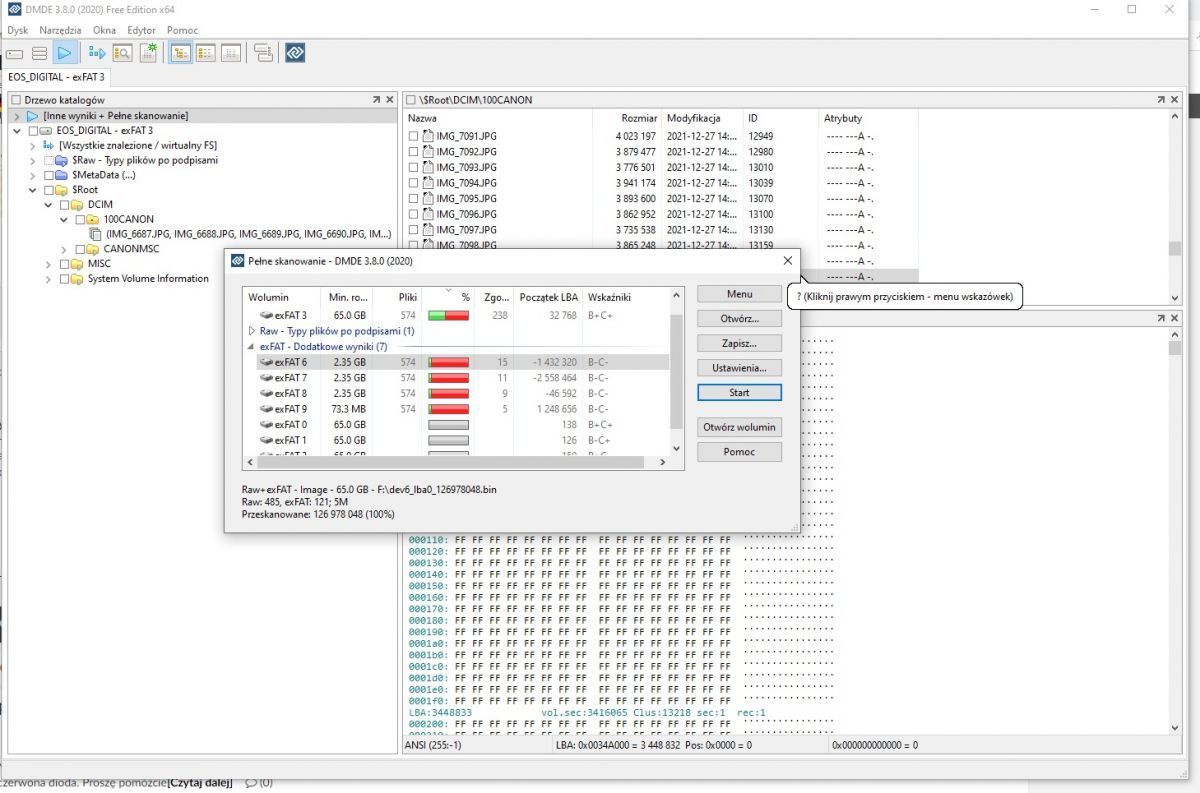Click the volume icon of exFAT 9 row
Viewport: 1200px width, 793px height.
[266, 409]
